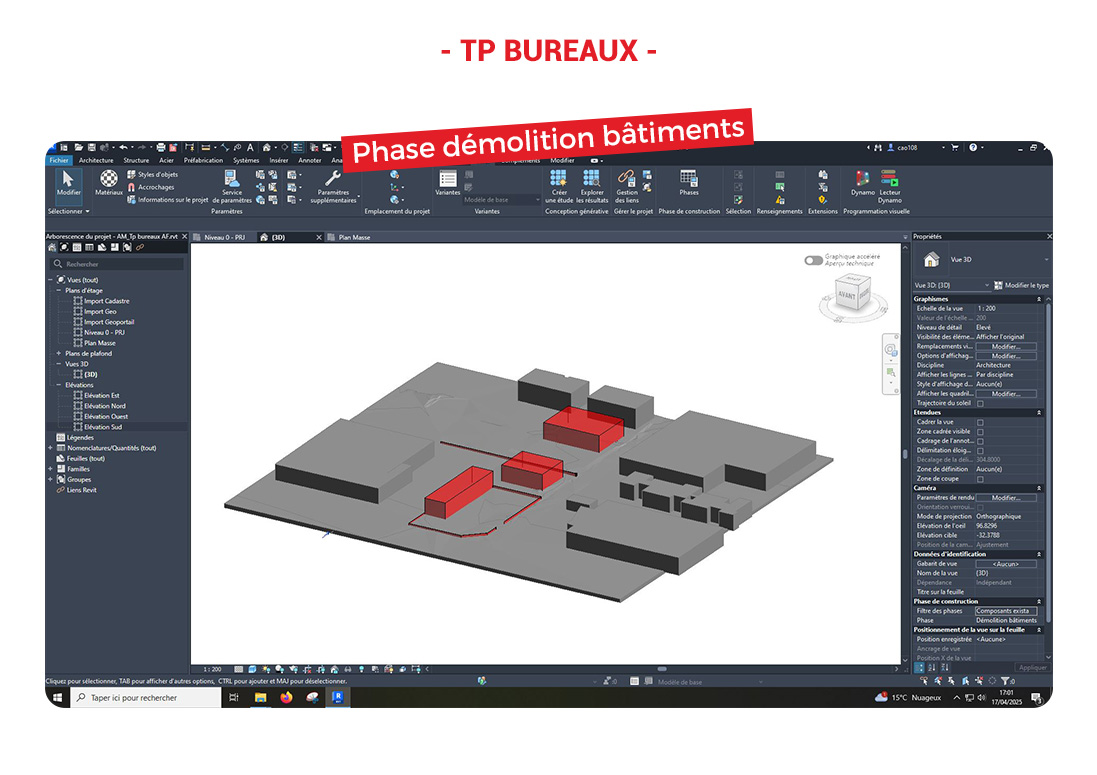
Task: Open the Fichier menu
Action: (x=59, y=160)
